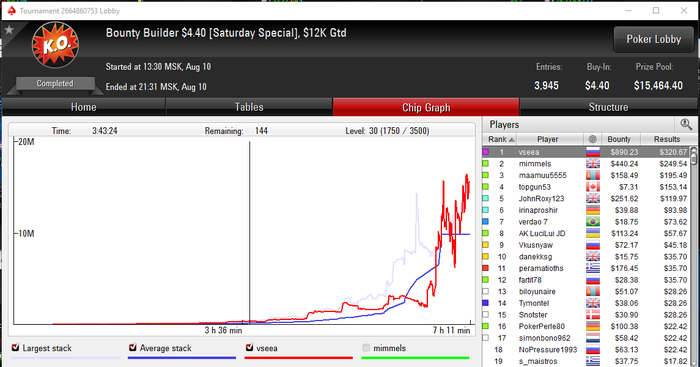This screenshot has height=367, width=700.
Task: Sort by Results column header
Action: click(667, 139)
